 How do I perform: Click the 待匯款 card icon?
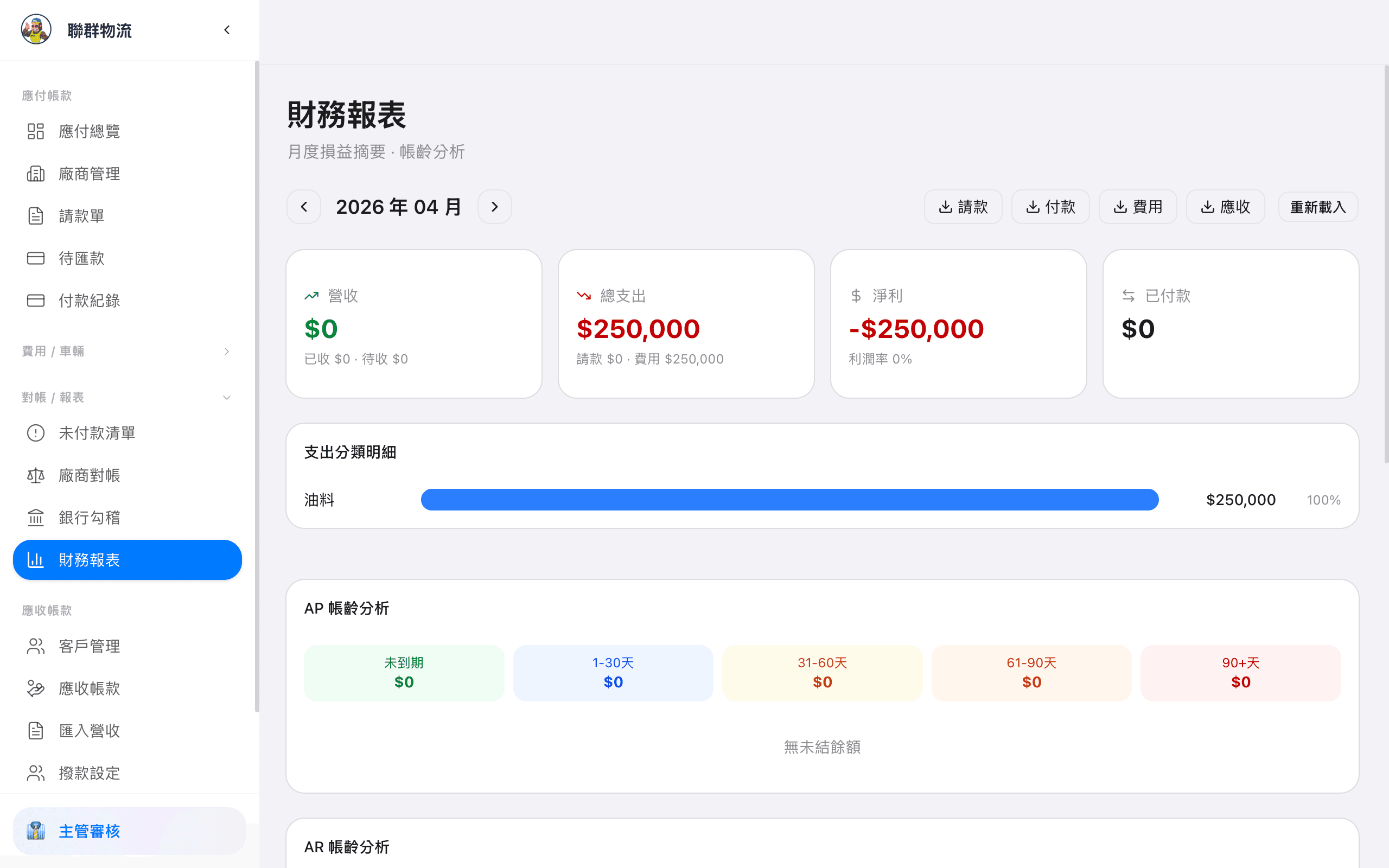[x=36, y=258]
